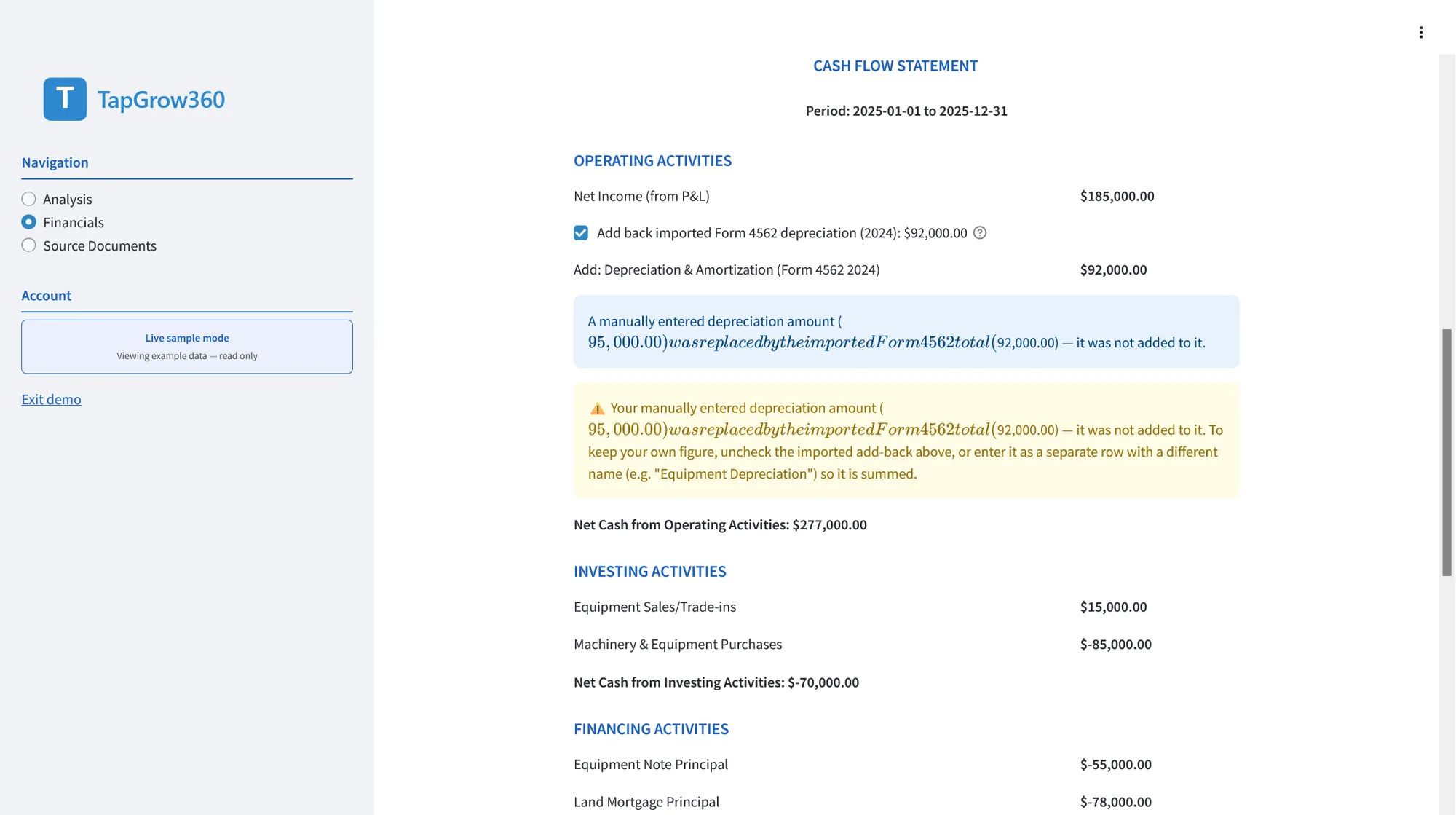Image resolution: width=1456 pixels, height=815 pixels.
Task: Click the $185,000.00 net income value
Action: click(x=1117, y=196)
